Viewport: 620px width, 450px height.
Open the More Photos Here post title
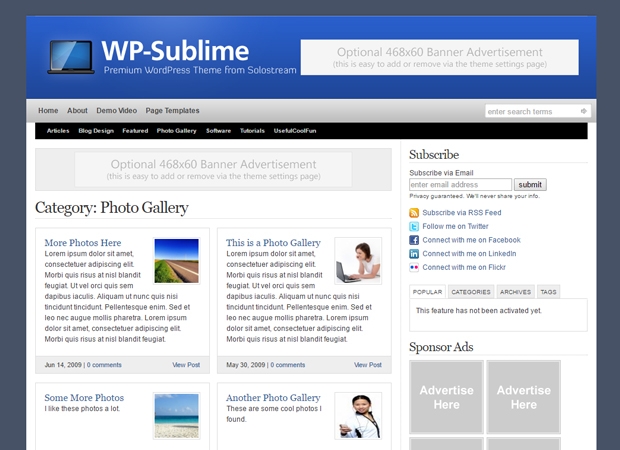click(x=83, y=243)
